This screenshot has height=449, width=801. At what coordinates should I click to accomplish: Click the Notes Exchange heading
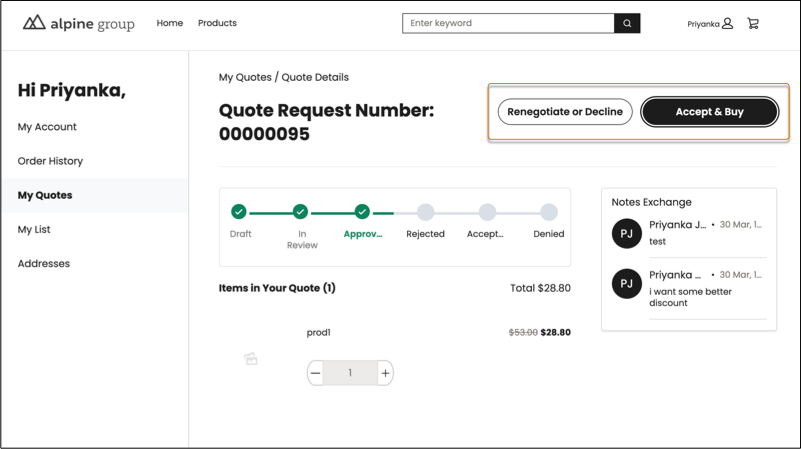(x=651, y=202)
